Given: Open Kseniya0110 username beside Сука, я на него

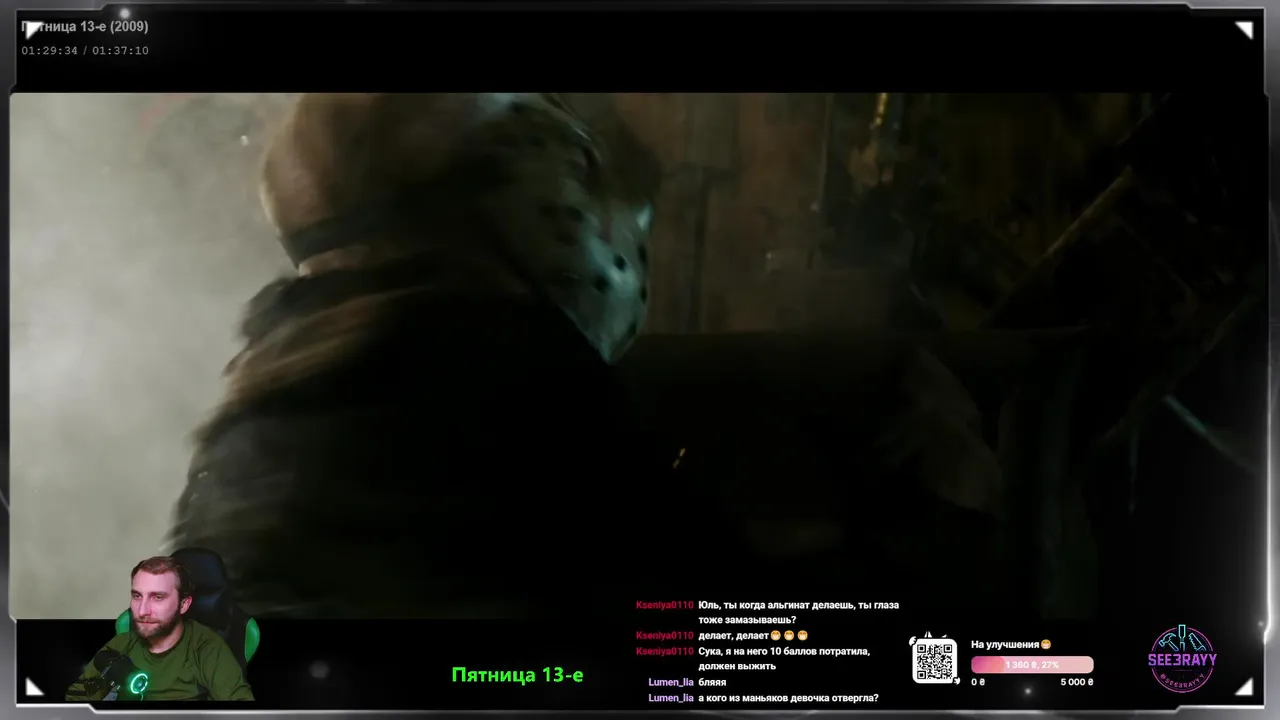Looking at the screenshot, I should [664, 651].
